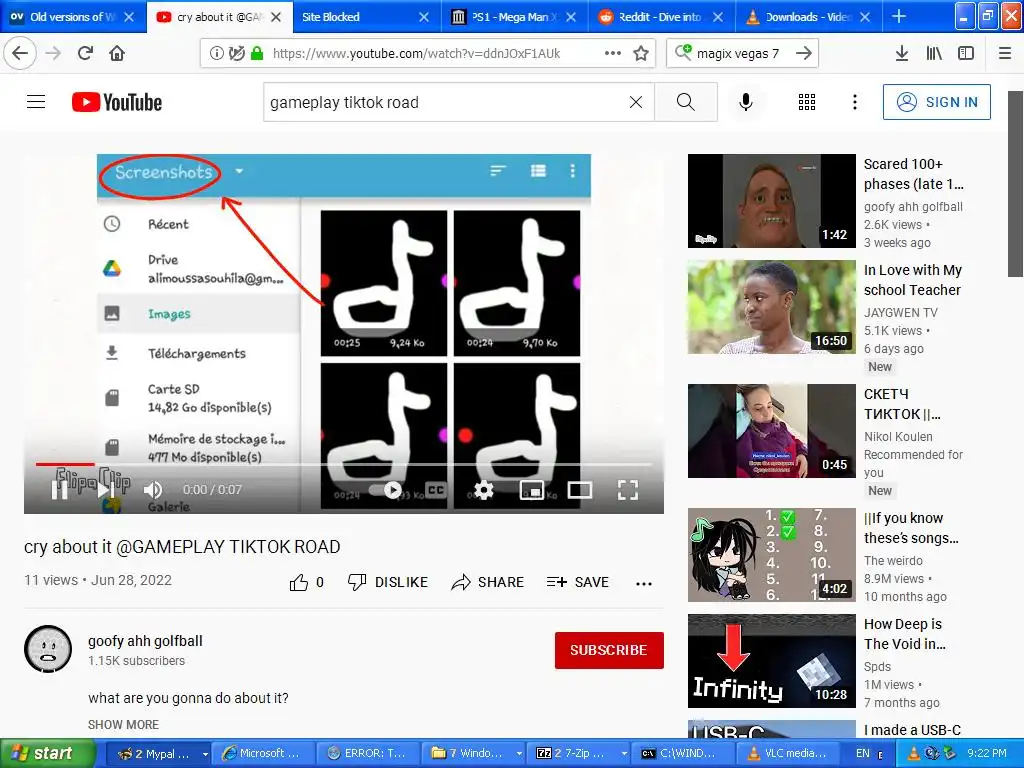Switch to 'Site Blocked' tab

pos(366,17)
